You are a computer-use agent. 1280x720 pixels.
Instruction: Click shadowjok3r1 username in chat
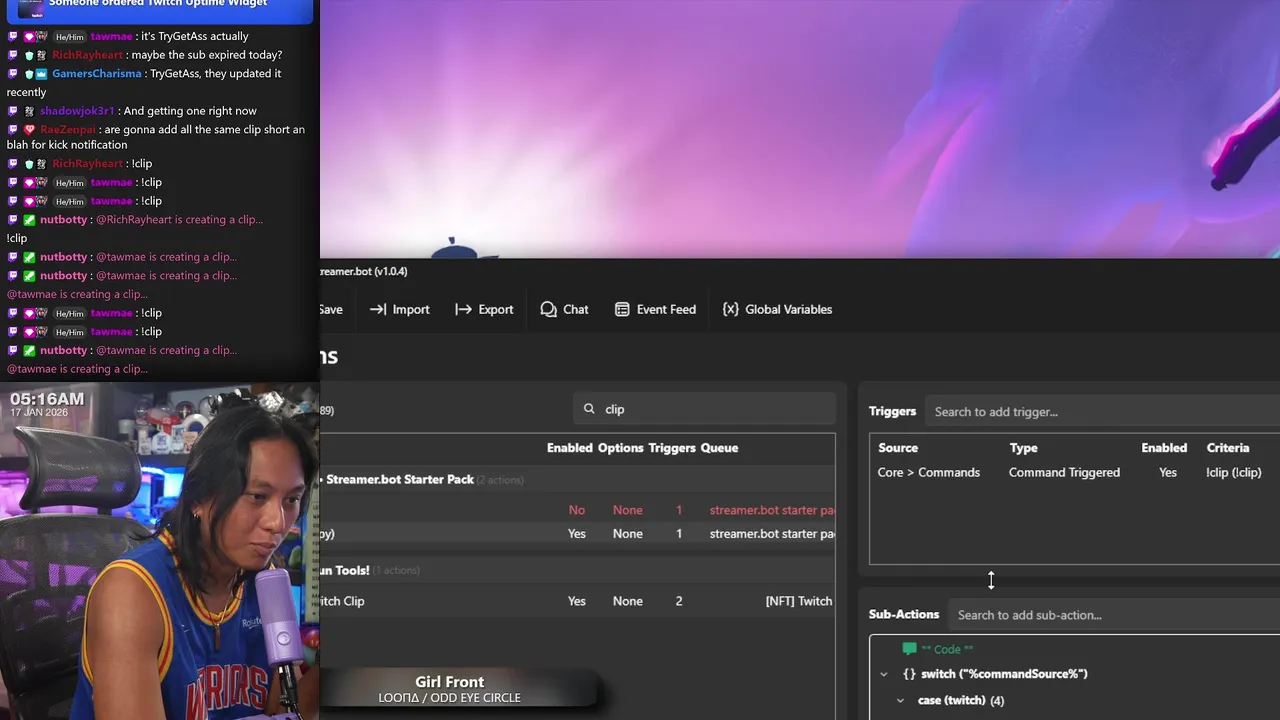click(x=77, y=111)
